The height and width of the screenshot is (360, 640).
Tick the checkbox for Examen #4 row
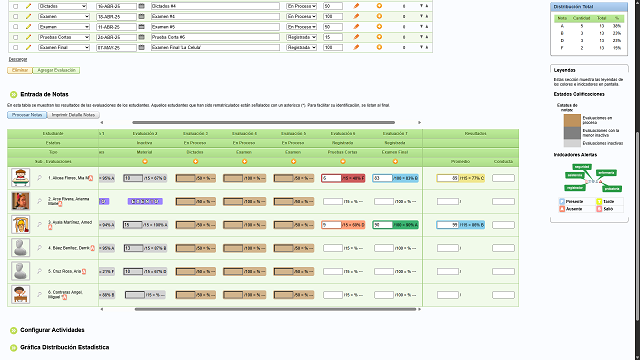16,16
